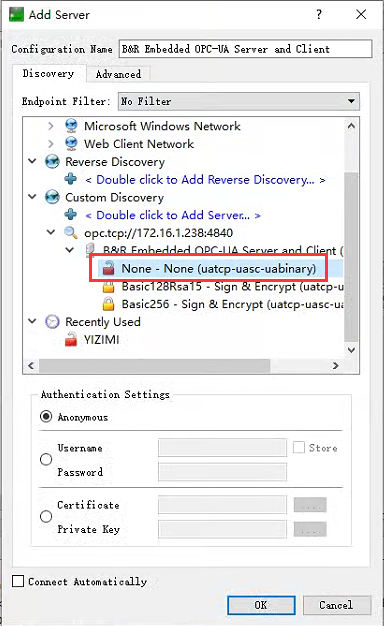Click the scroll down arrow of the tree
This screenshot has width=384, height=626.
[x=351, y=350]
